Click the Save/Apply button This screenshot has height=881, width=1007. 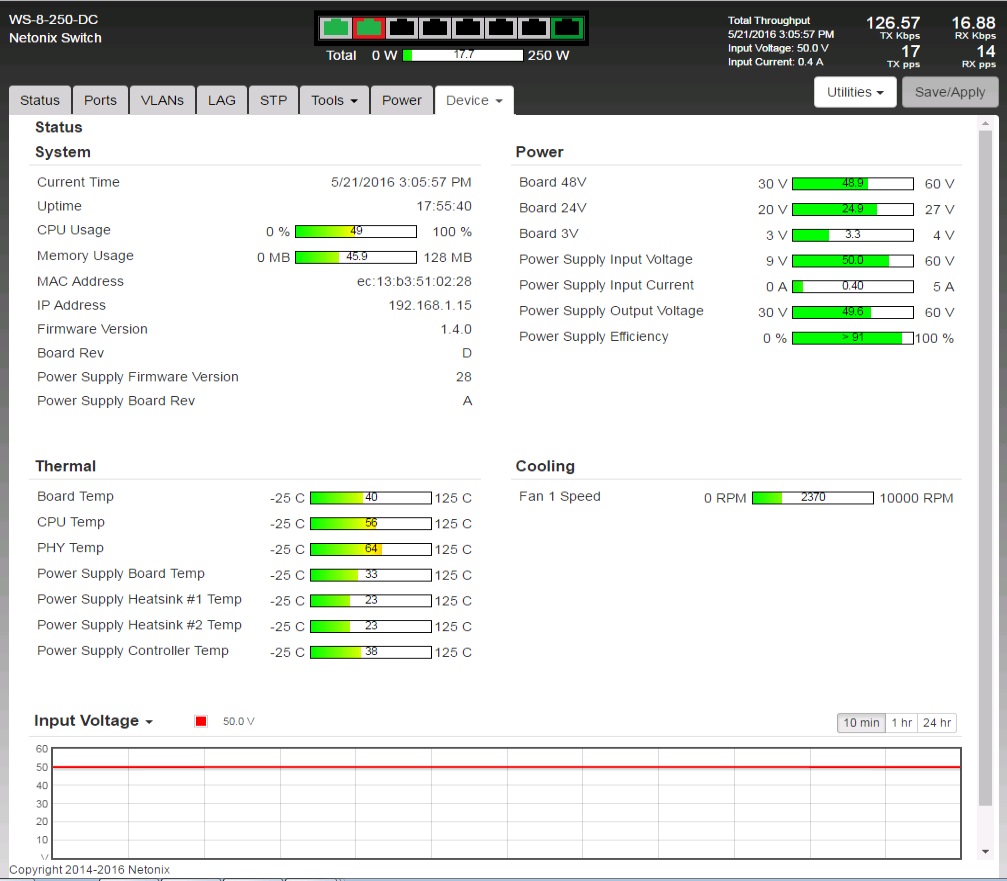[x=950, y=92]
